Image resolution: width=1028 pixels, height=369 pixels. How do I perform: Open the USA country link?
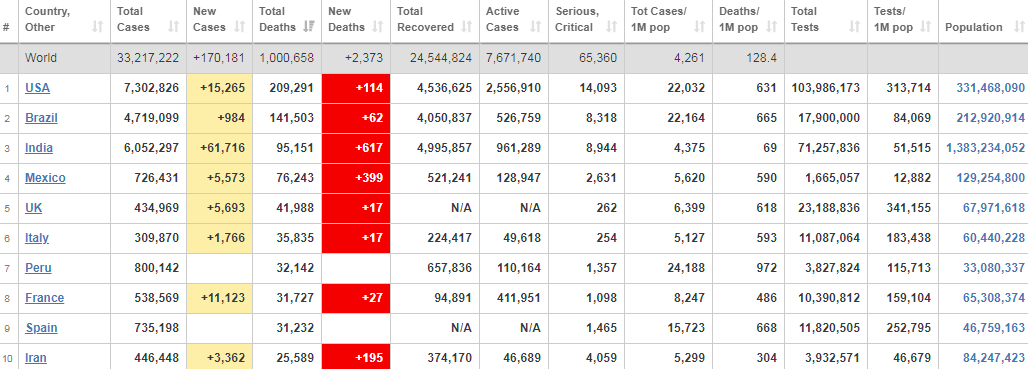(37, 88)
